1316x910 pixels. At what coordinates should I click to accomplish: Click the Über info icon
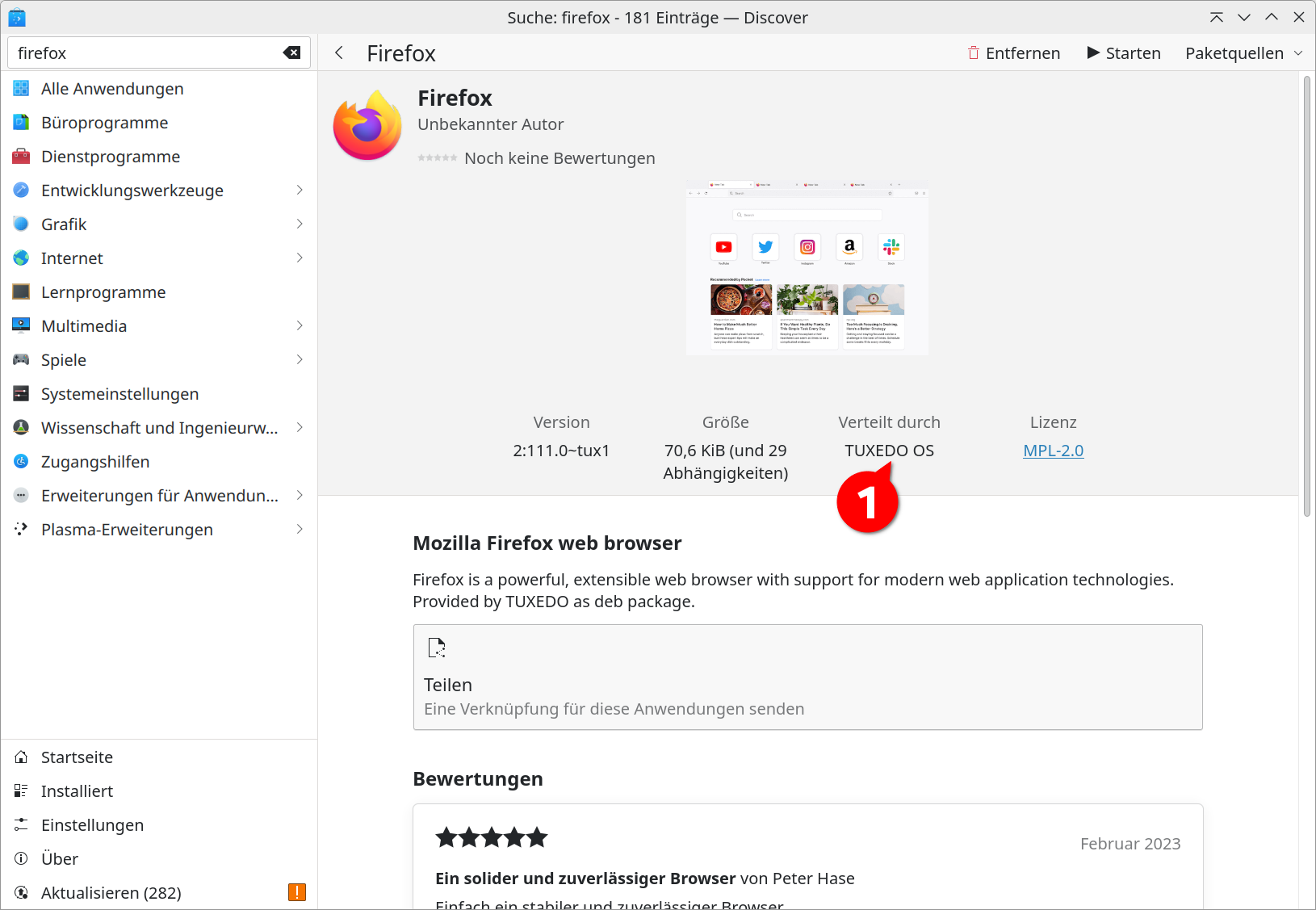[21, 859]
